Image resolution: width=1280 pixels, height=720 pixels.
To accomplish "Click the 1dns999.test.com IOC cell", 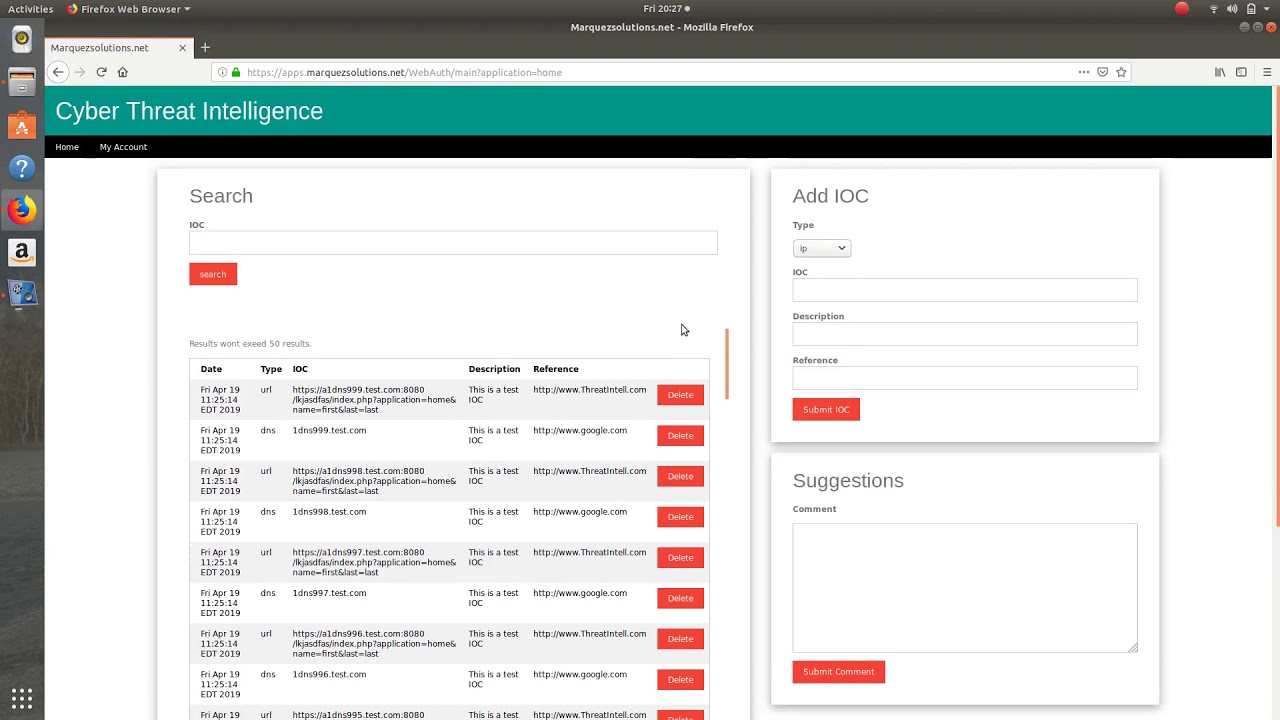I will pyautogui.click(x=329, y=431).
